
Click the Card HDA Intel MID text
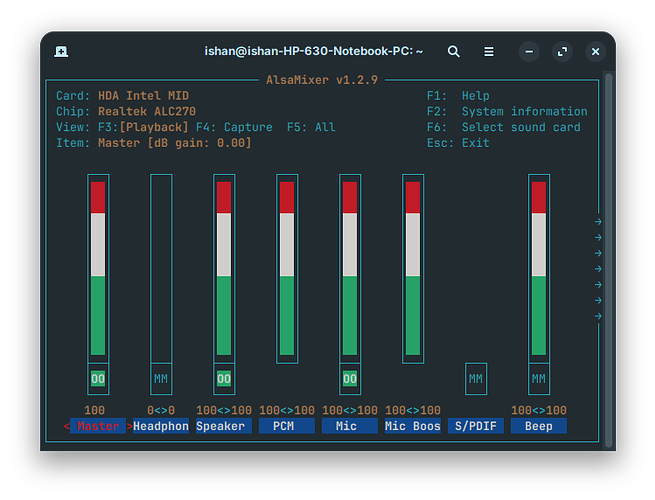coord(122,96)
